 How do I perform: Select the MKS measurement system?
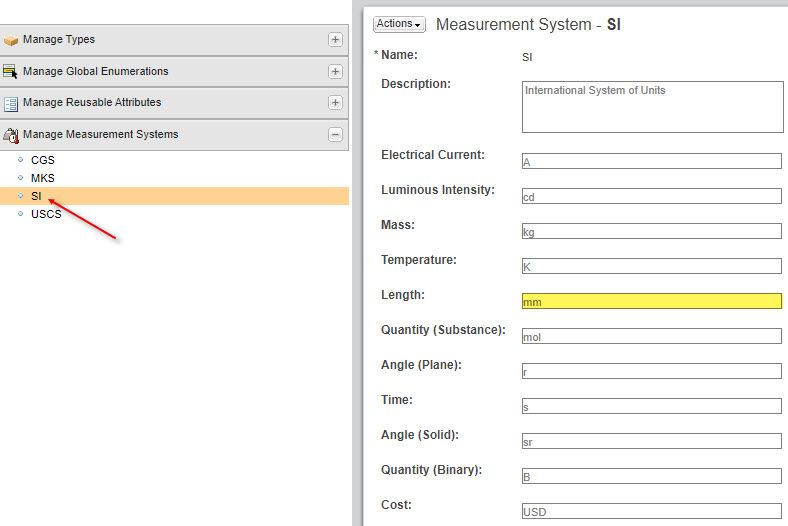[43, 178]
